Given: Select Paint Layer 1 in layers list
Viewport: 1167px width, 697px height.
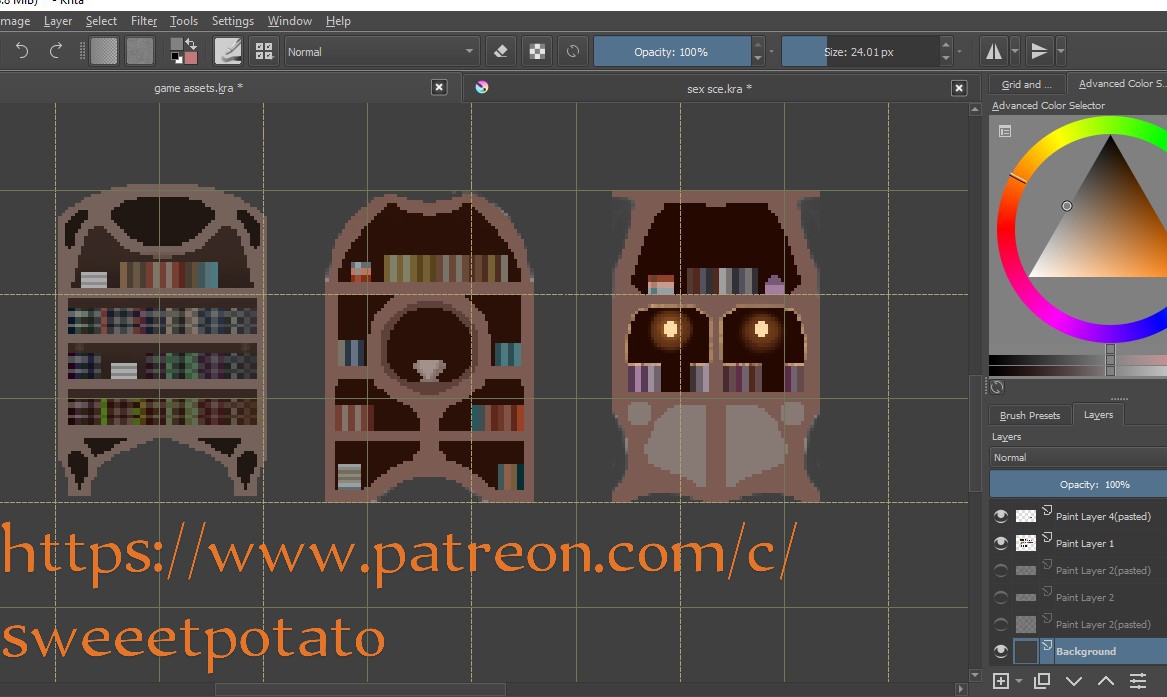Looking at the screenshot, I should click(x=1085, y=544).
